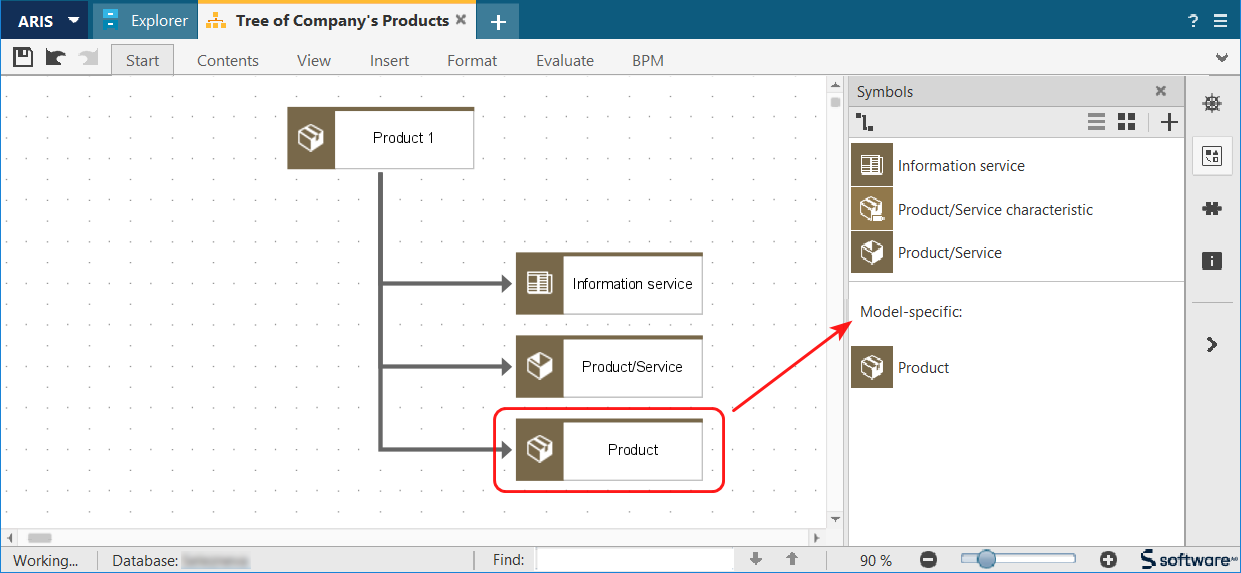The height and width of the screenshot is (573, 1241).
Task: Click the Save icon in toolbar
Action: (x=22, y=58)
